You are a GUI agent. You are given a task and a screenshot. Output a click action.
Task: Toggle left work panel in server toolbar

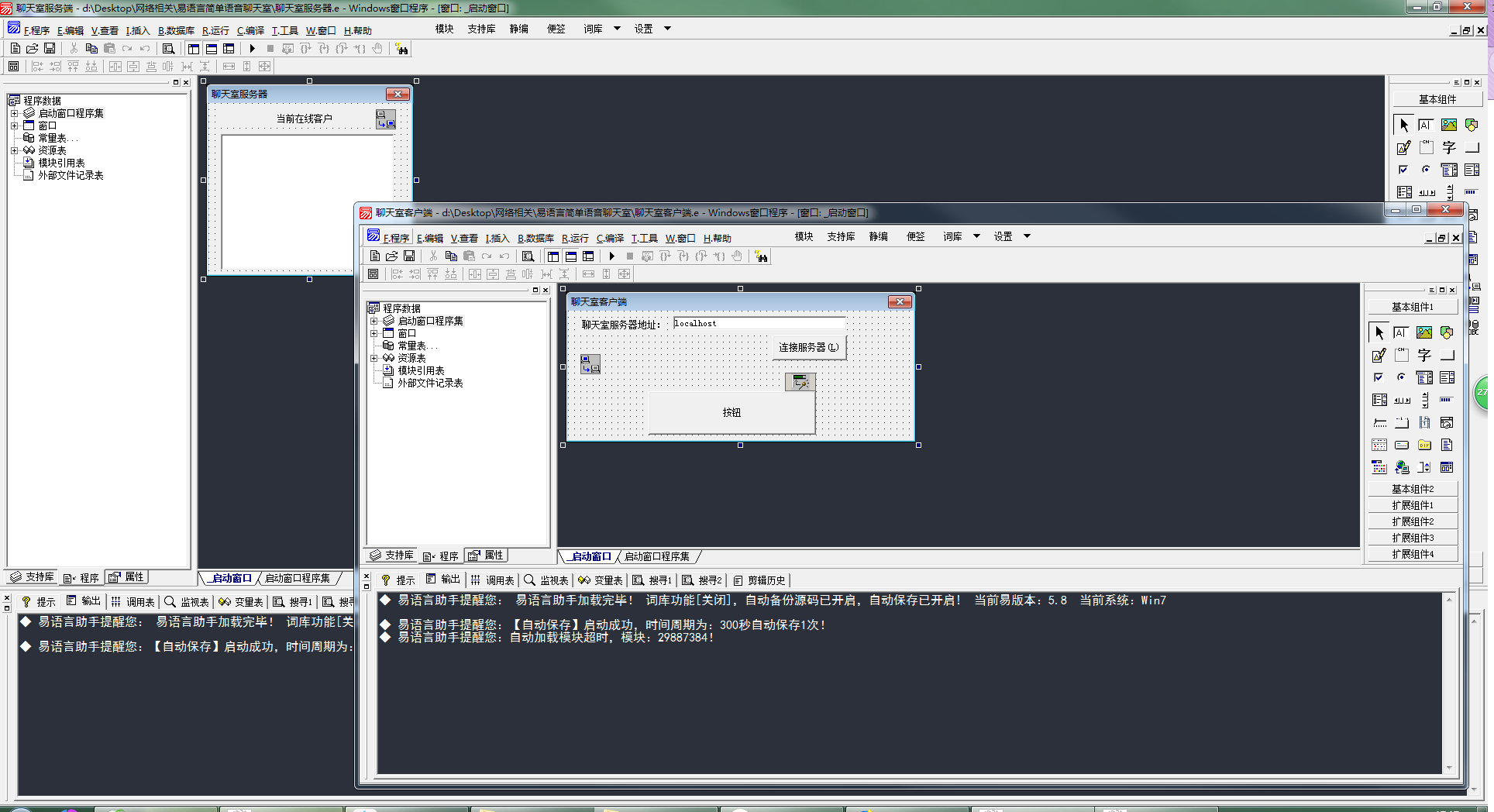tap(194, 48)
